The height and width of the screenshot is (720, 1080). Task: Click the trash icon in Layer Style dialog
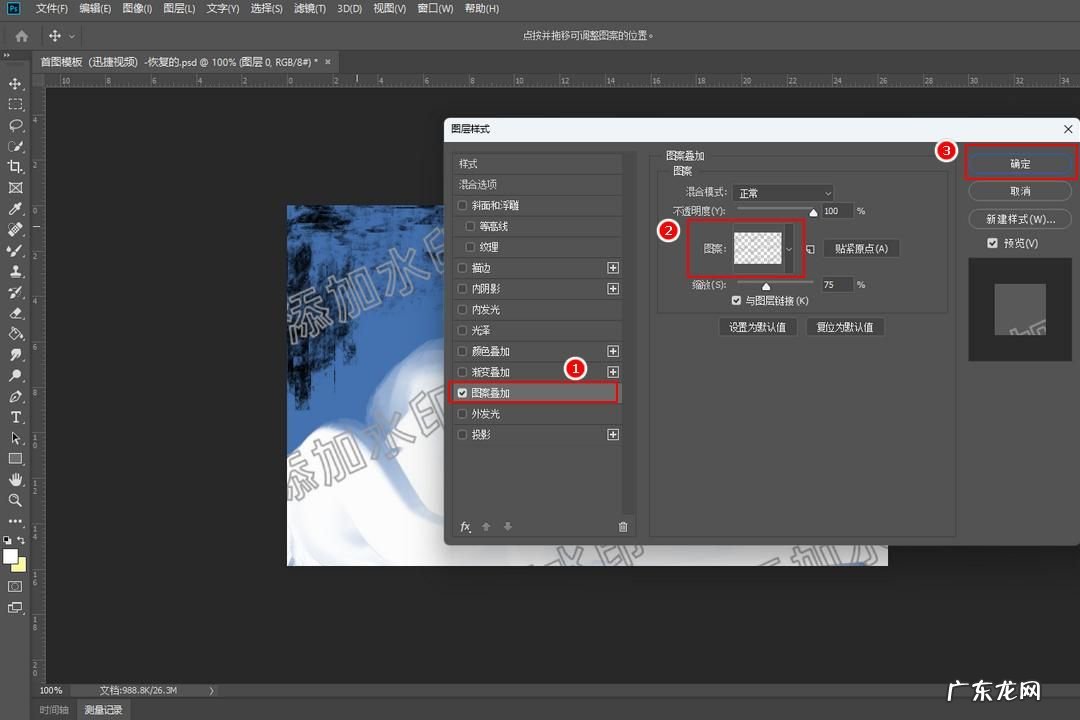coord(623,527)
